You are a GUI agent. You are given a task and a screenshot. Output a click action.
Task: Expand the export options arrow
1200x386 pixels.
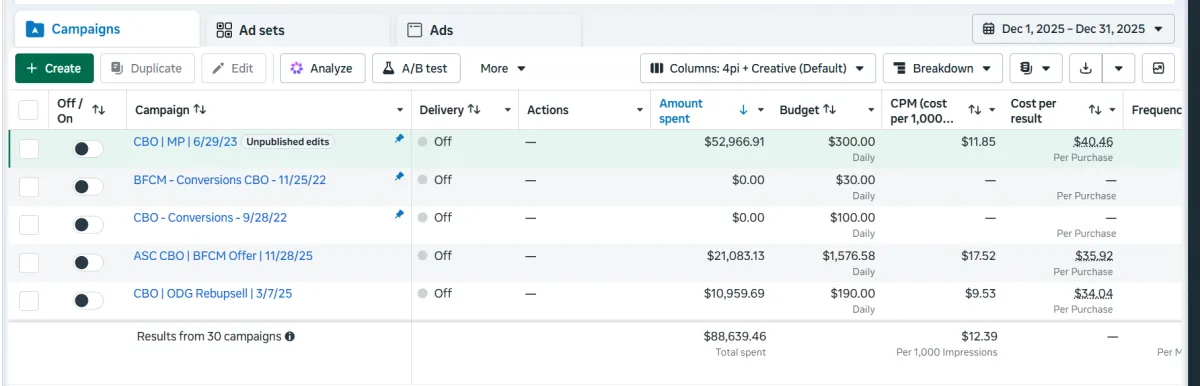(1119, 68)
